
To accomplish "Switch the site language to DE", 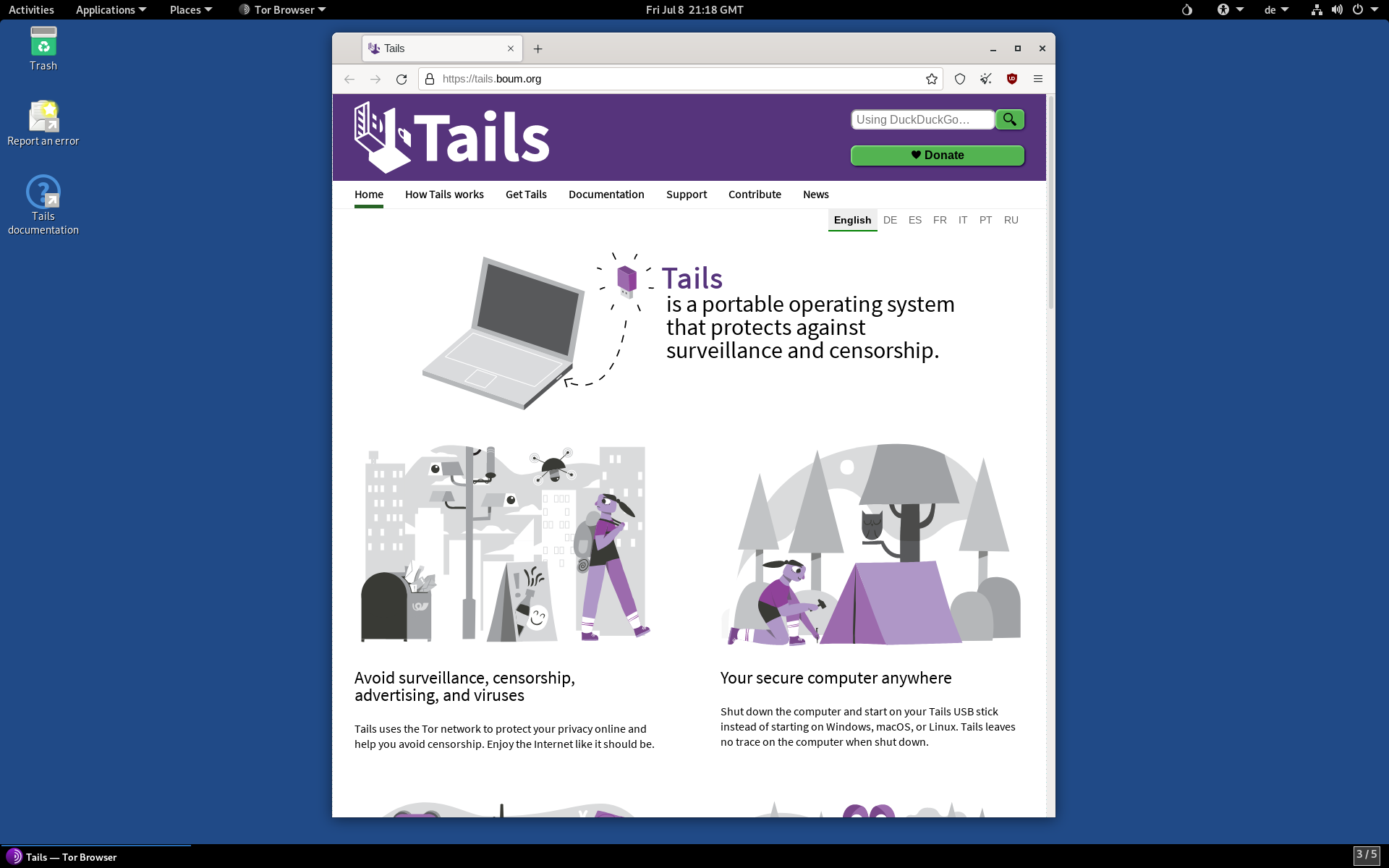I will tap(890, 220).
